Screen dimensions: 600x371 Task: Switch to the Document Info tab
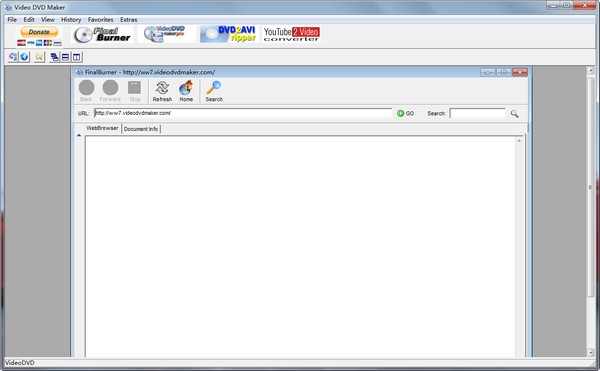pyautogui.click(x=141, y=129)
